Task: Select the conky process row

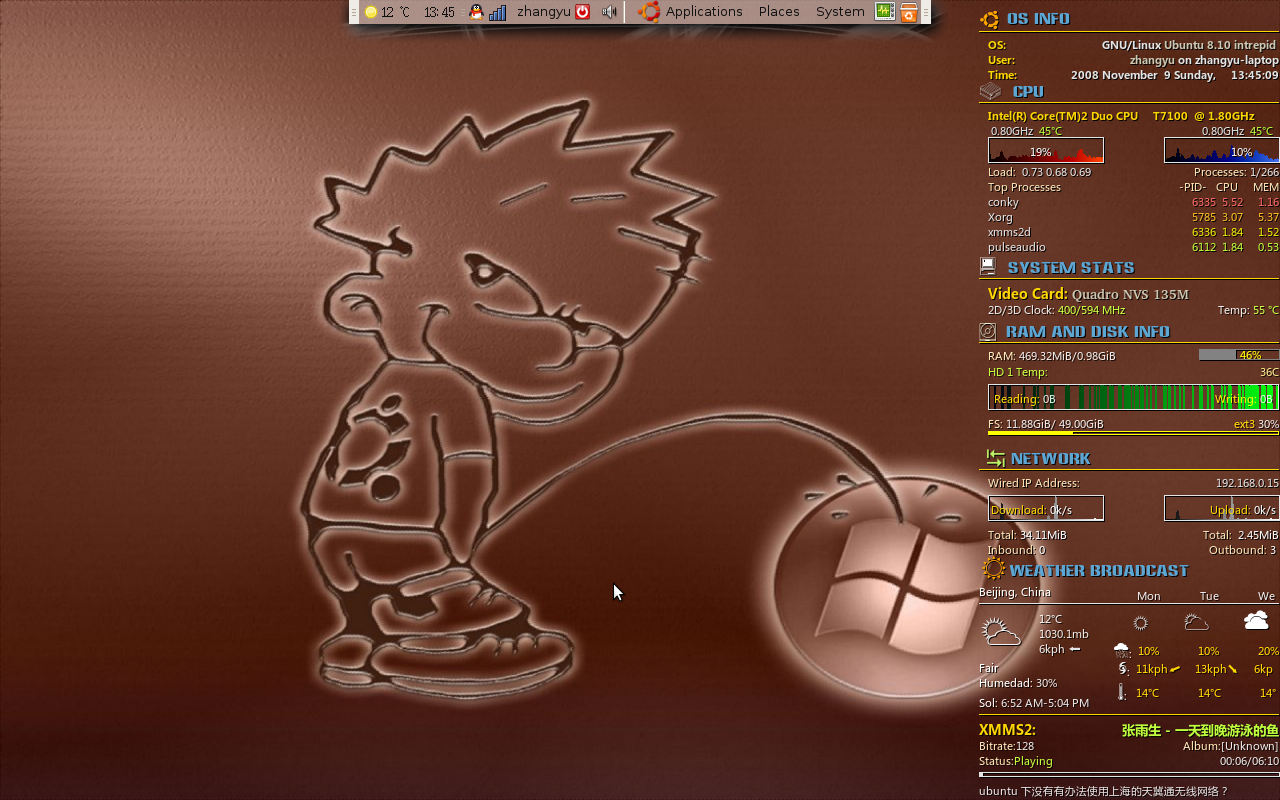Action: (1133, 202)
